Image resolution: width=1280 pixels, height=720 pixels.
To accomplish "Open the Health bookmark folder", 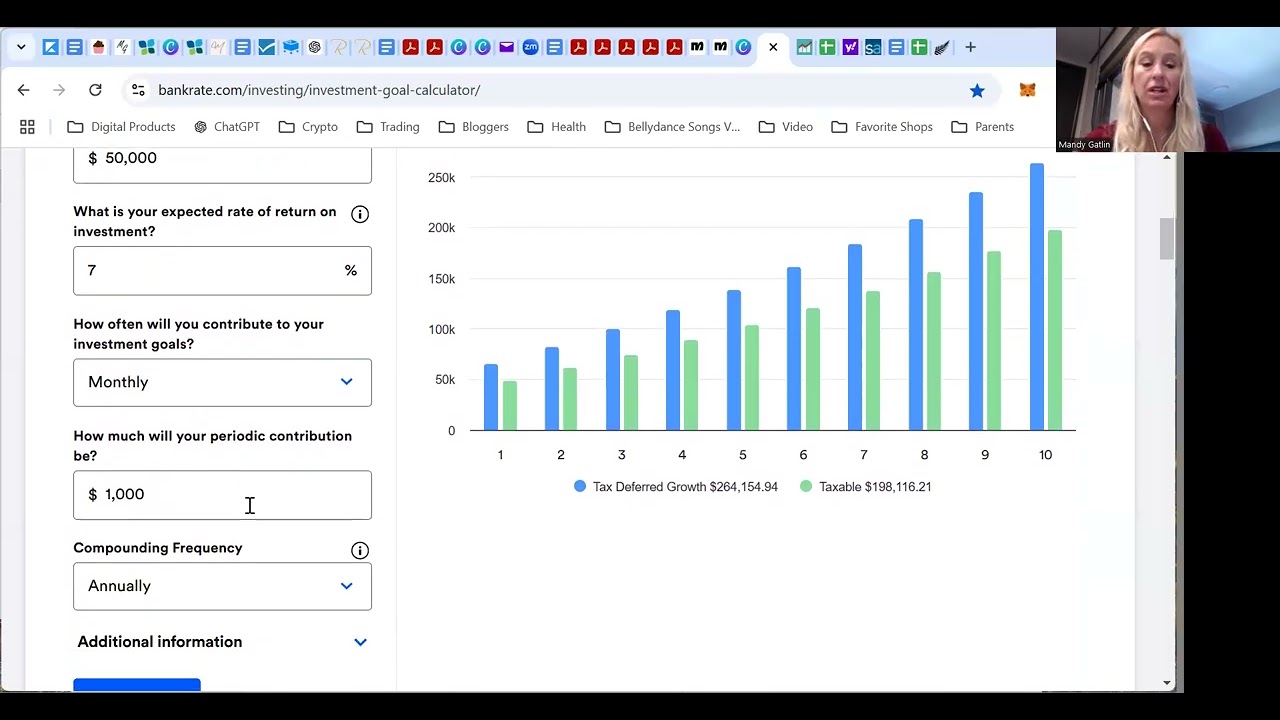I will pos(556,127).
